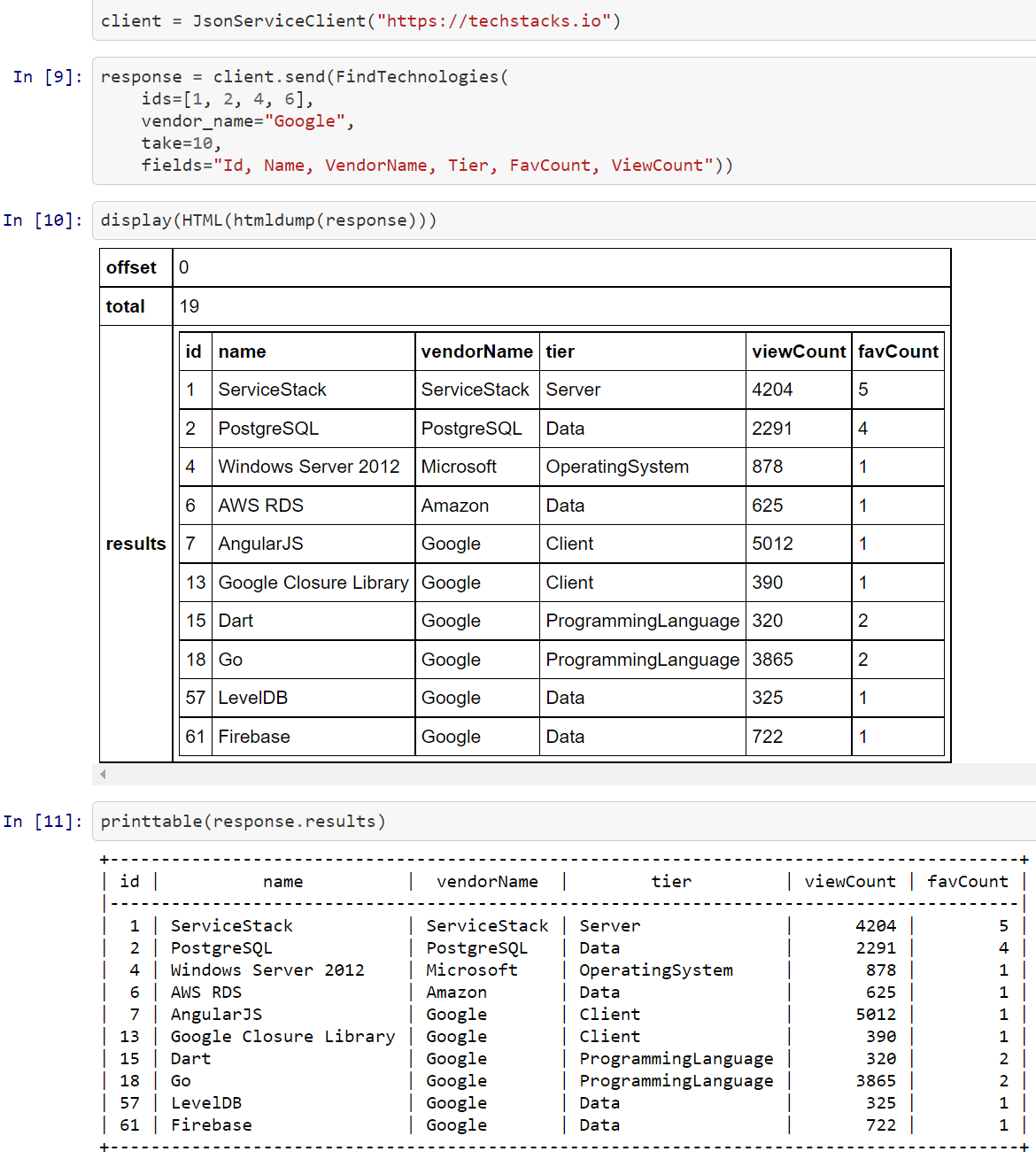
Task: Click the In [10] cell prompt
Action: click(x=43, y=220)
